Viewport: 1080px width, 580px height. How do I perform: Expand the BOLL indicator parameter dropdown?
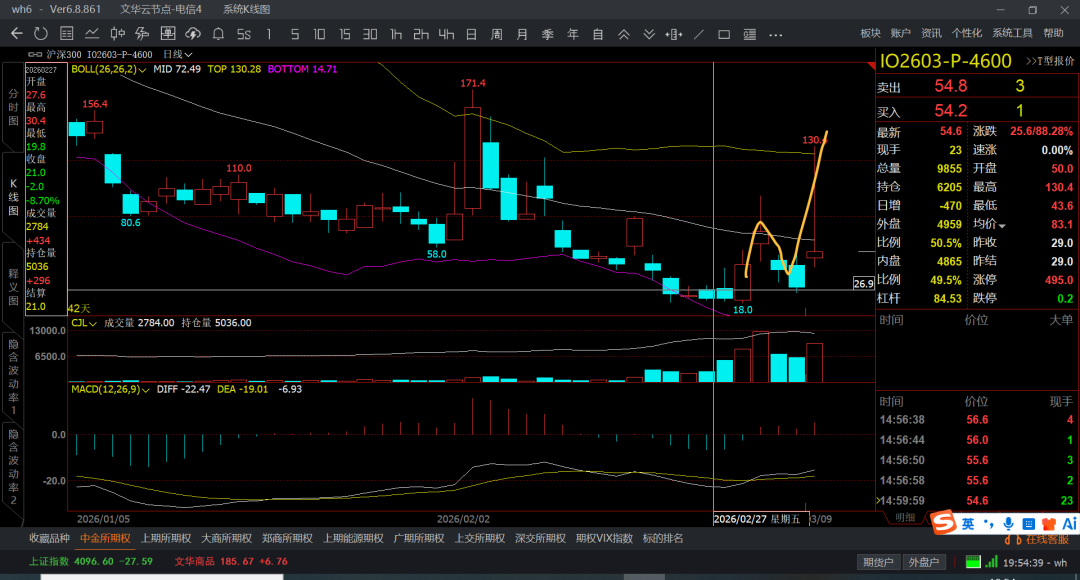click(145, 70)
